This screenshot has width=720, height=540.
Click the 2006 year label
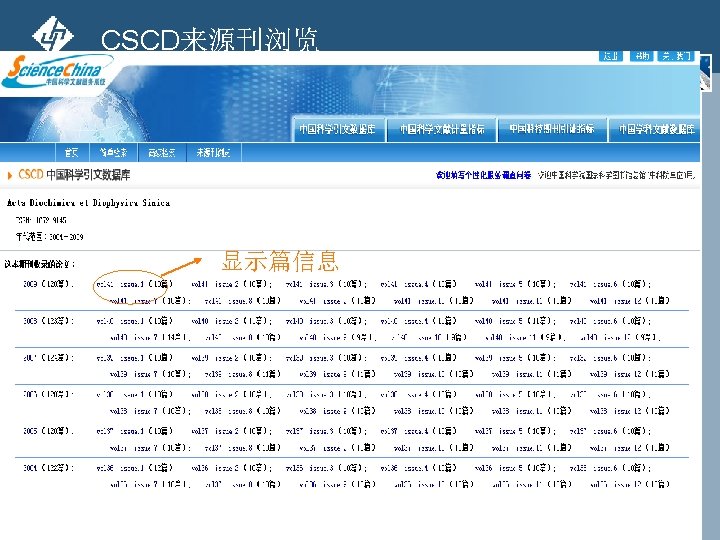point(48,394)
